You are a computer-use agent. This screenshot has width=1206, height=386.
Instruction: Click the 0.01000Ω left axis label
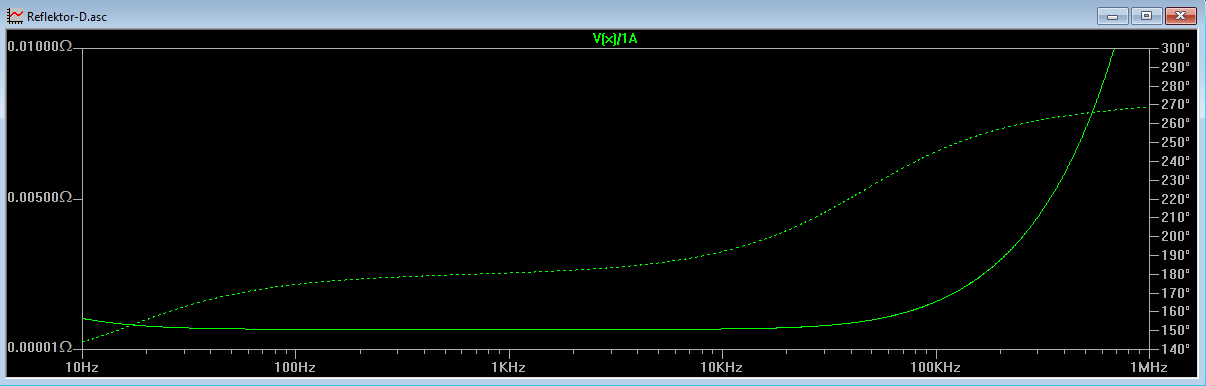coord(40,48)
